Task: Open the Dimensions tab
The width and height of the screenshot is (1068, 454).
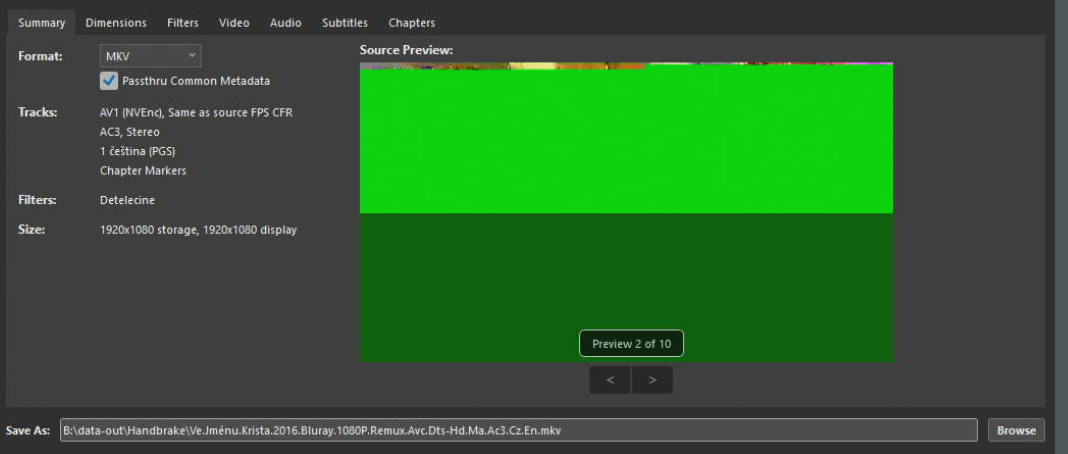Action: click(116, 22)
